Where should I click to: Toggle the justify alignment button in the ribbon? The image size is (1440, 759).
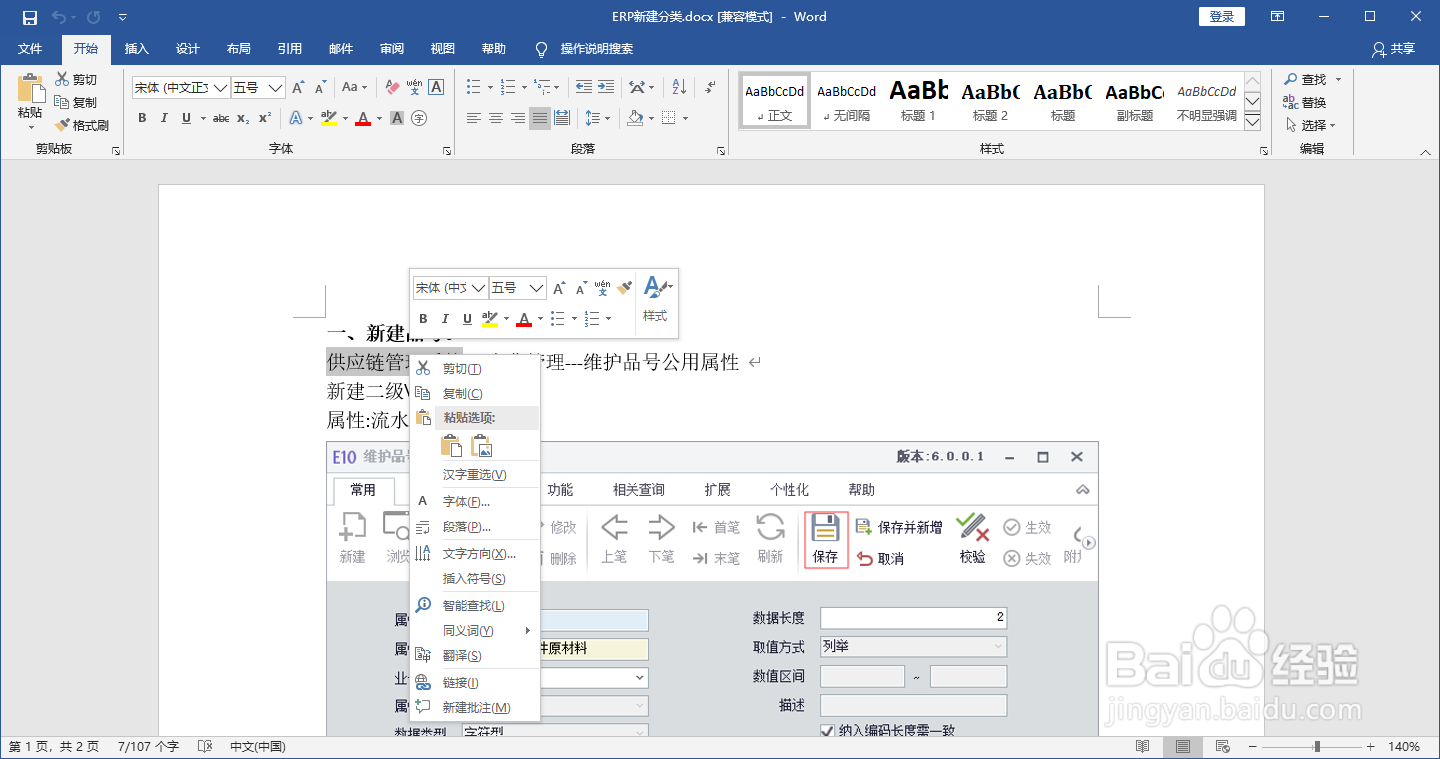tap(540, 118)
